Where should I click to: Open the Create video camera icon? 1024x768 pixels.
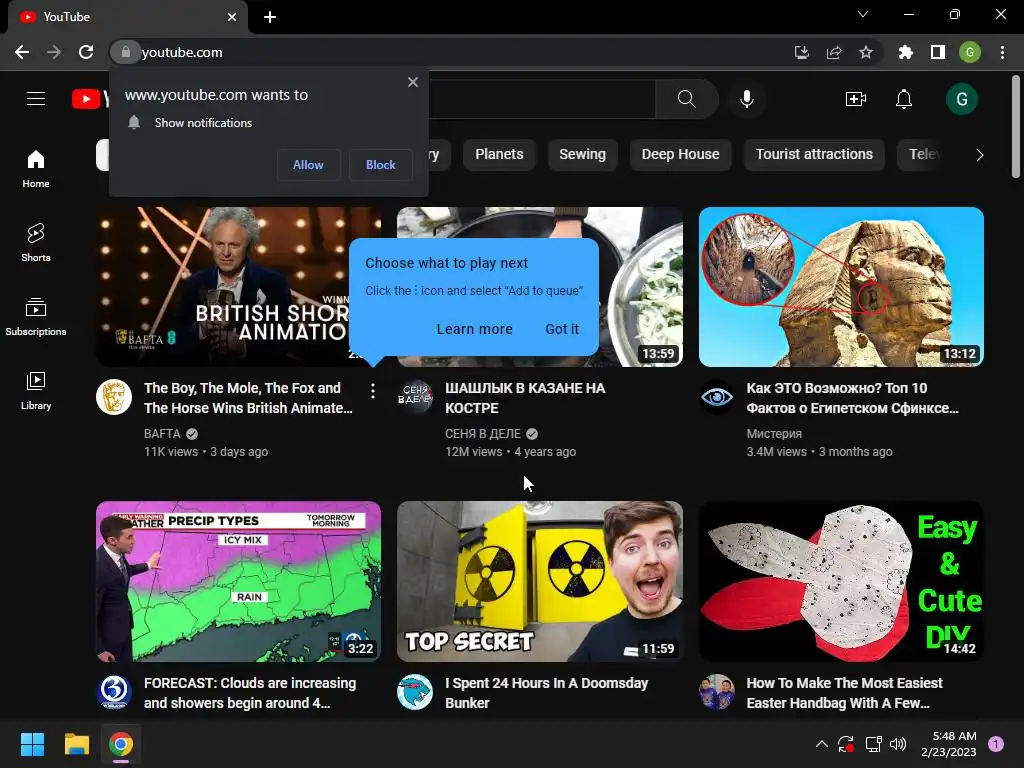[x=856, y=99]
